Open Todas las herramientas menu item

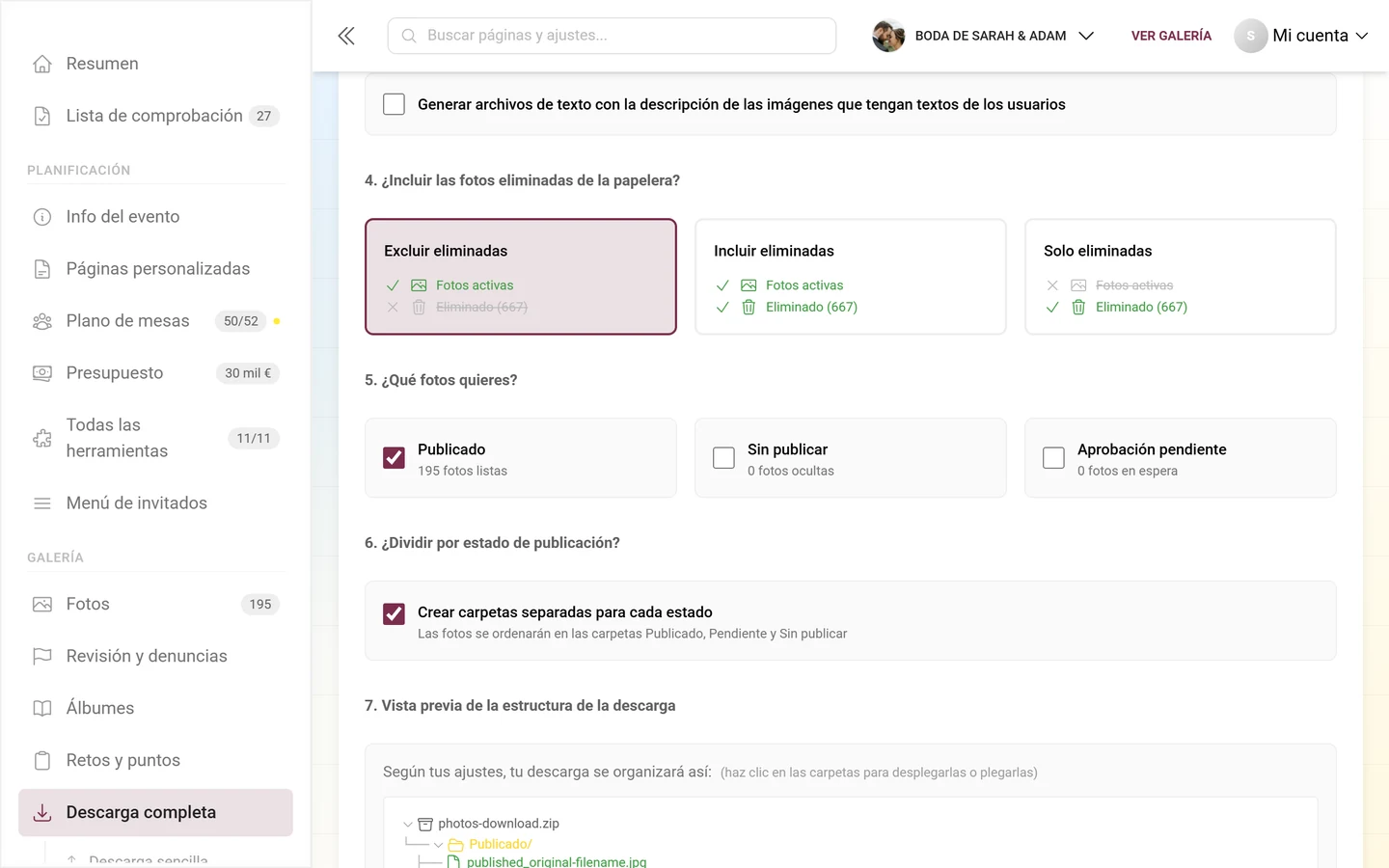[155, 438]
